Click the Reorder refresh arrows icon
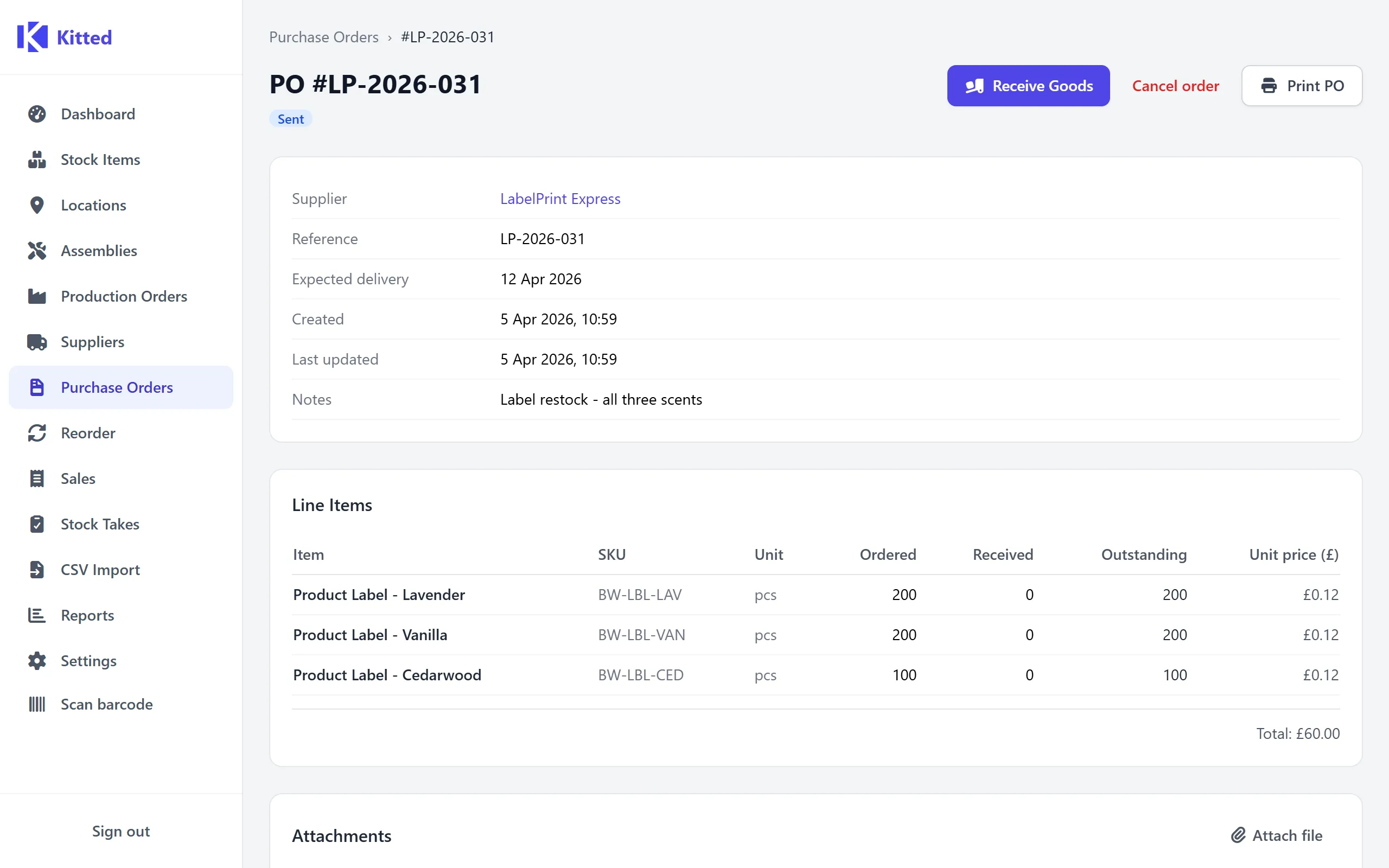 pyautogui.click(x=37, y=433)
